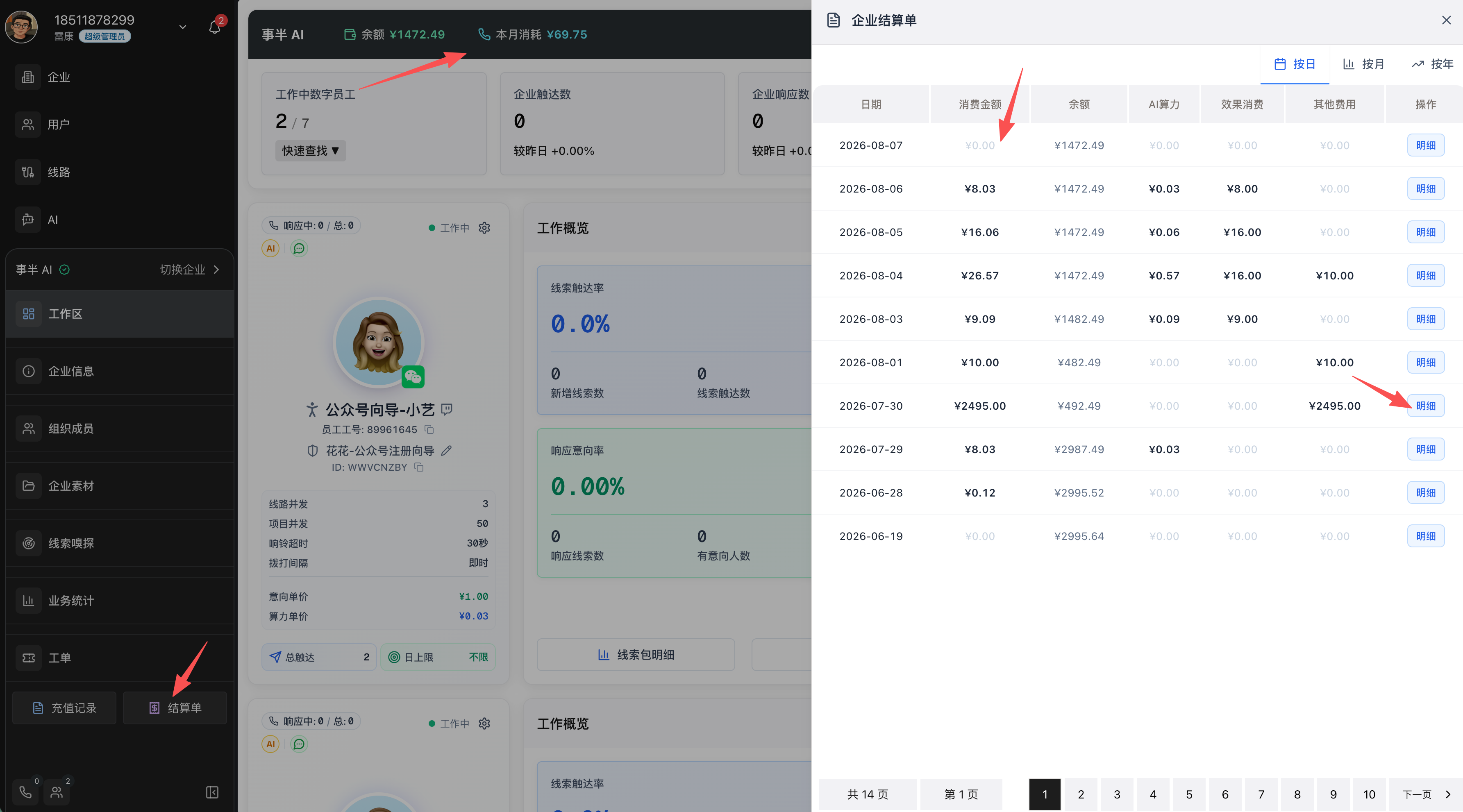Viewport: 1463px width, 812px height.
Task: Click the 共 14 页 page count
Action: pos(868,794)
